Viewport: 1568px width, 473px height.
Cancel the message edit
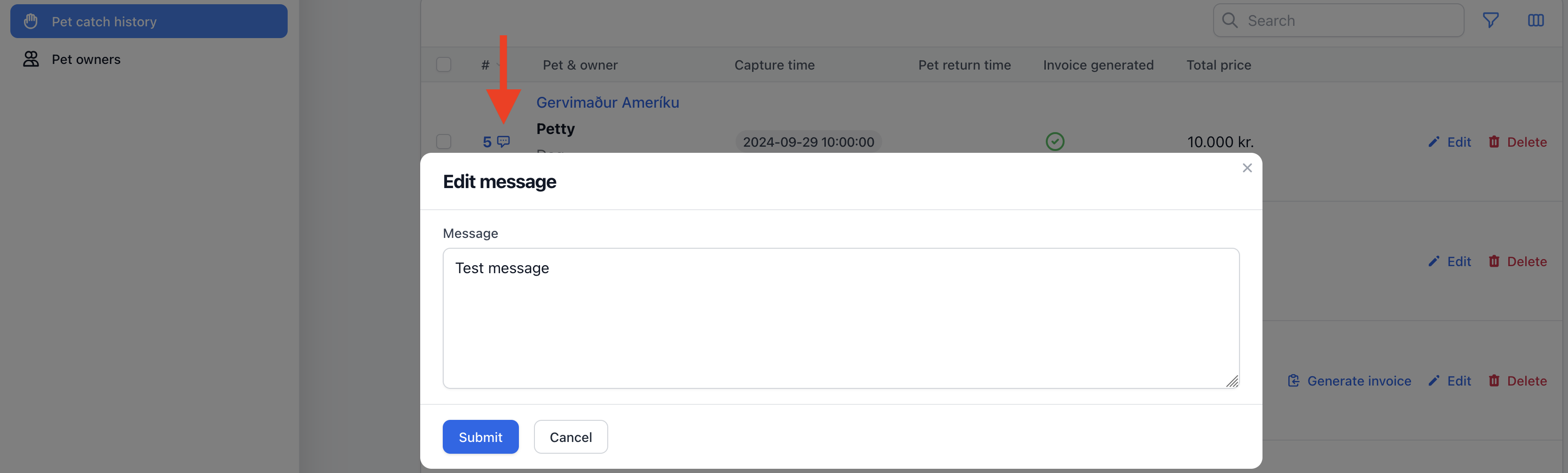(570, 436)
